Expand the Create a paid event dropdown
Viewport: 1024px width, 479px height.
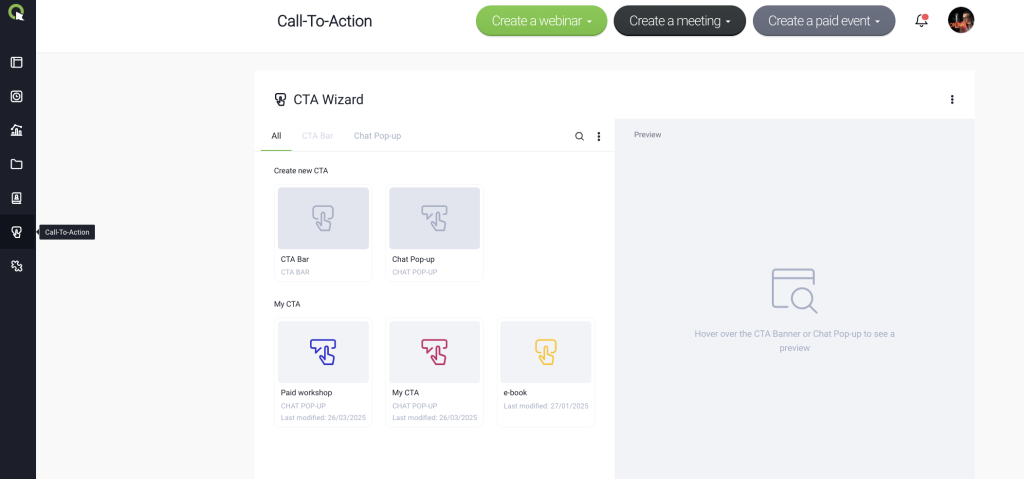pyautogui.click(x=824, y=21)
